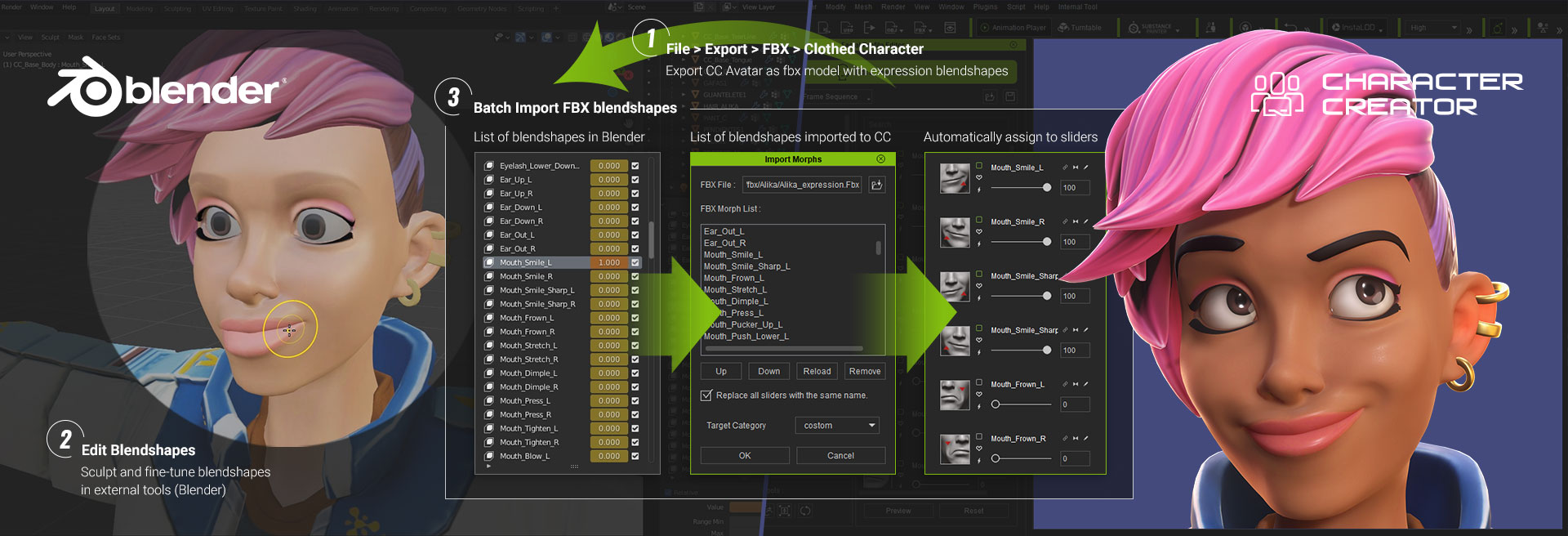Click the lightning icon under Mouth_Smile_L
This screenshot has width=1568, height=536.
(979, 190)
